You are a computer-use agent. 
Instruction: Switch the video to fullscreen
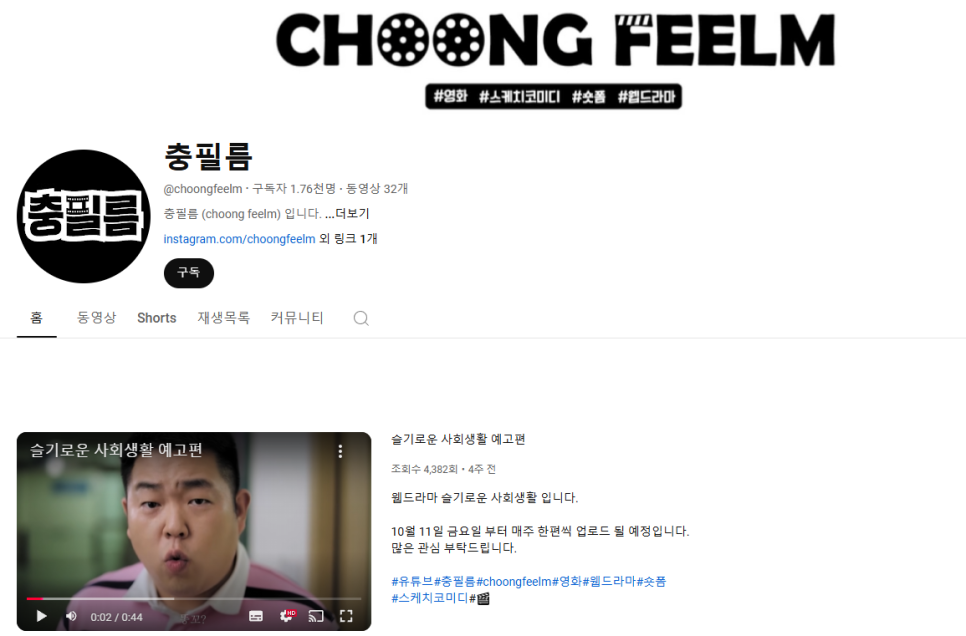(346, 616)
